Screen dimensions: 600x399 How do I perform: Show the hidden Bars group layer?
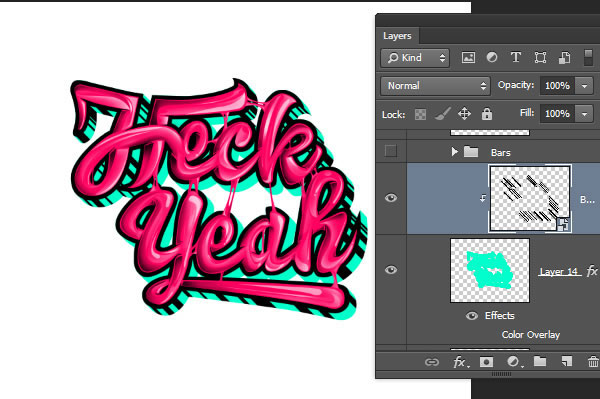pos(391,151)
